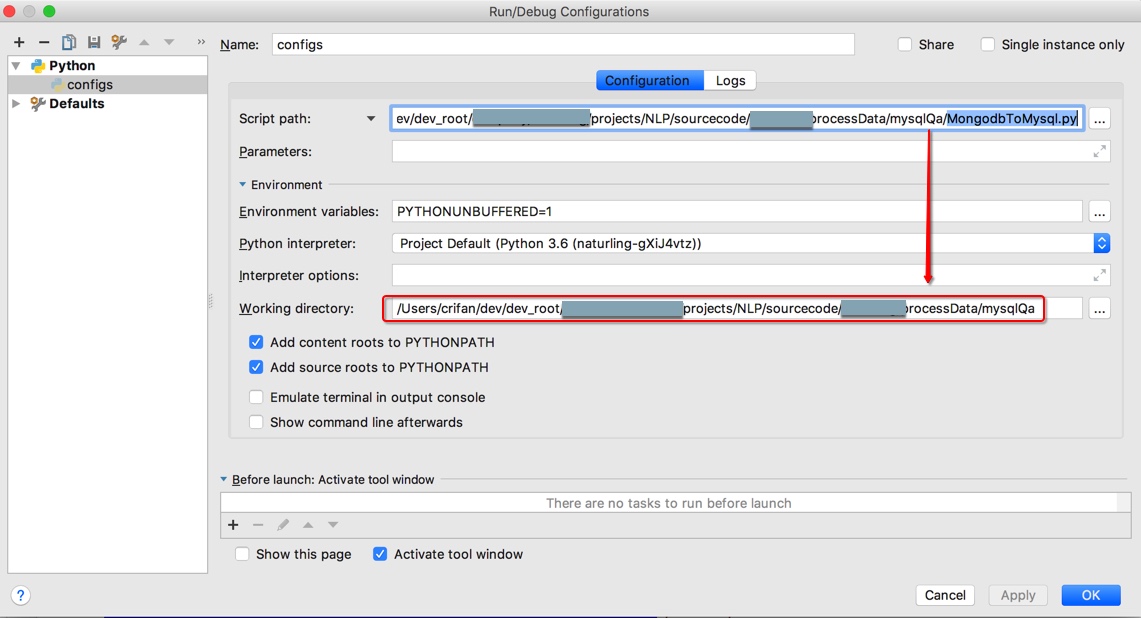Open help with question mark button

[20, 595]
